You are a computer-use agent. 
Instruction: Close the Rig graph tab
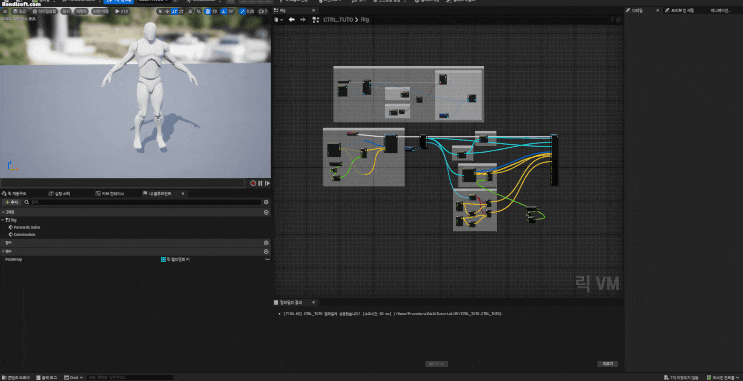[314, 10]
